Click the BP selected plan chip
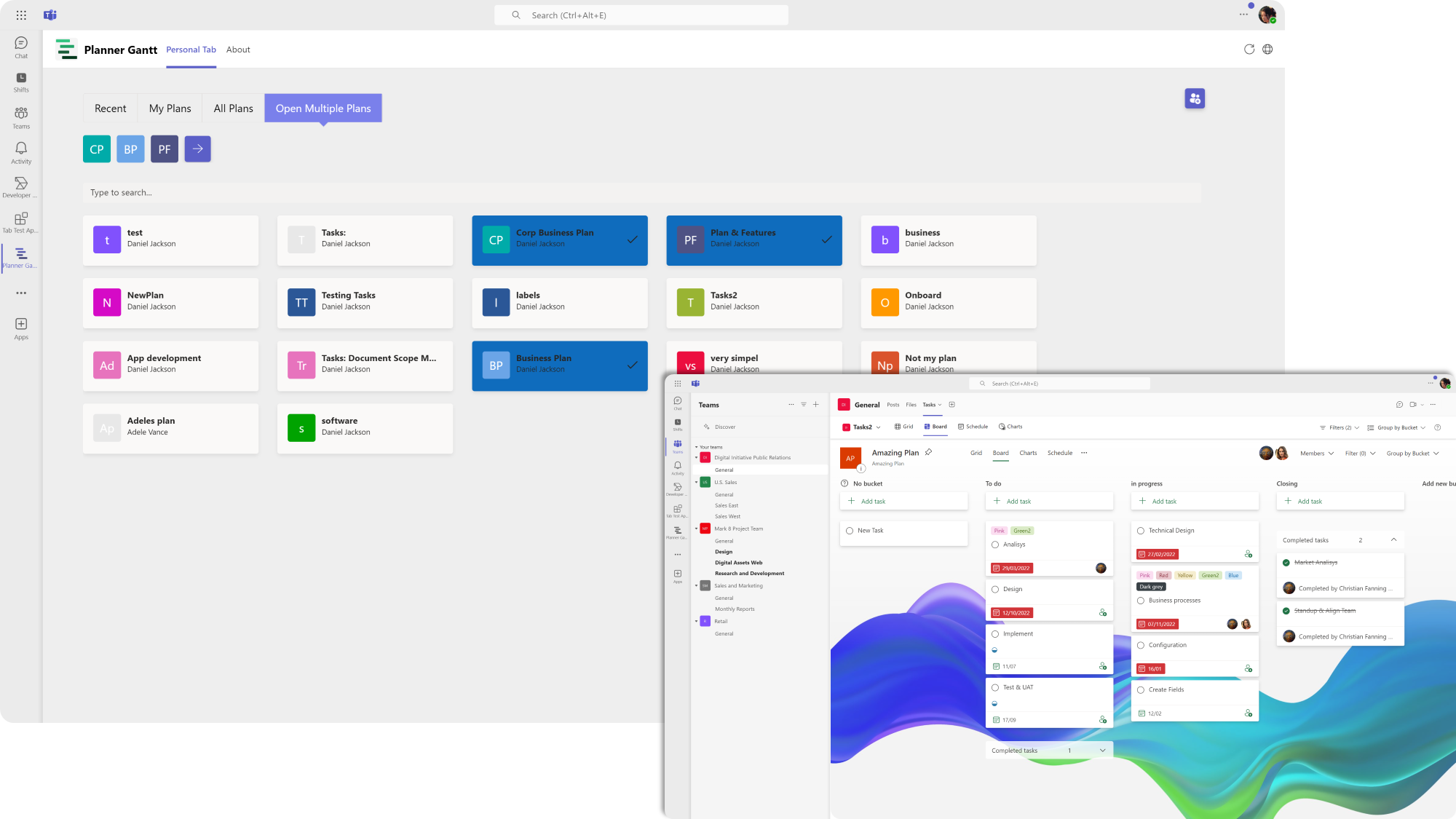This screenshot has height=819, width=1456. coord(130,149)
